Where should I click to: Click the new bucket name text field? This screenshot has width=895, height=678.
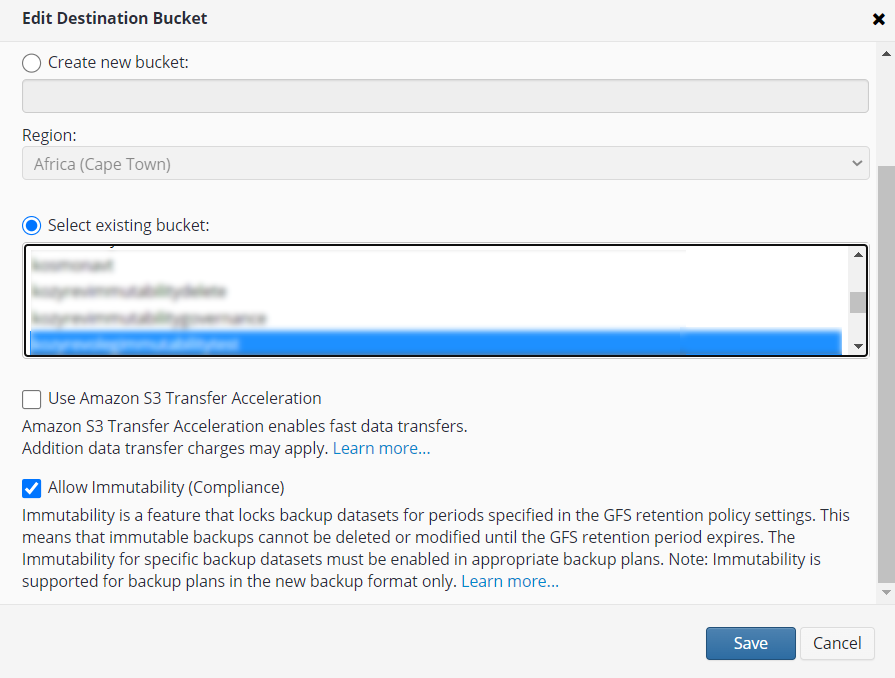click(445, 97)
